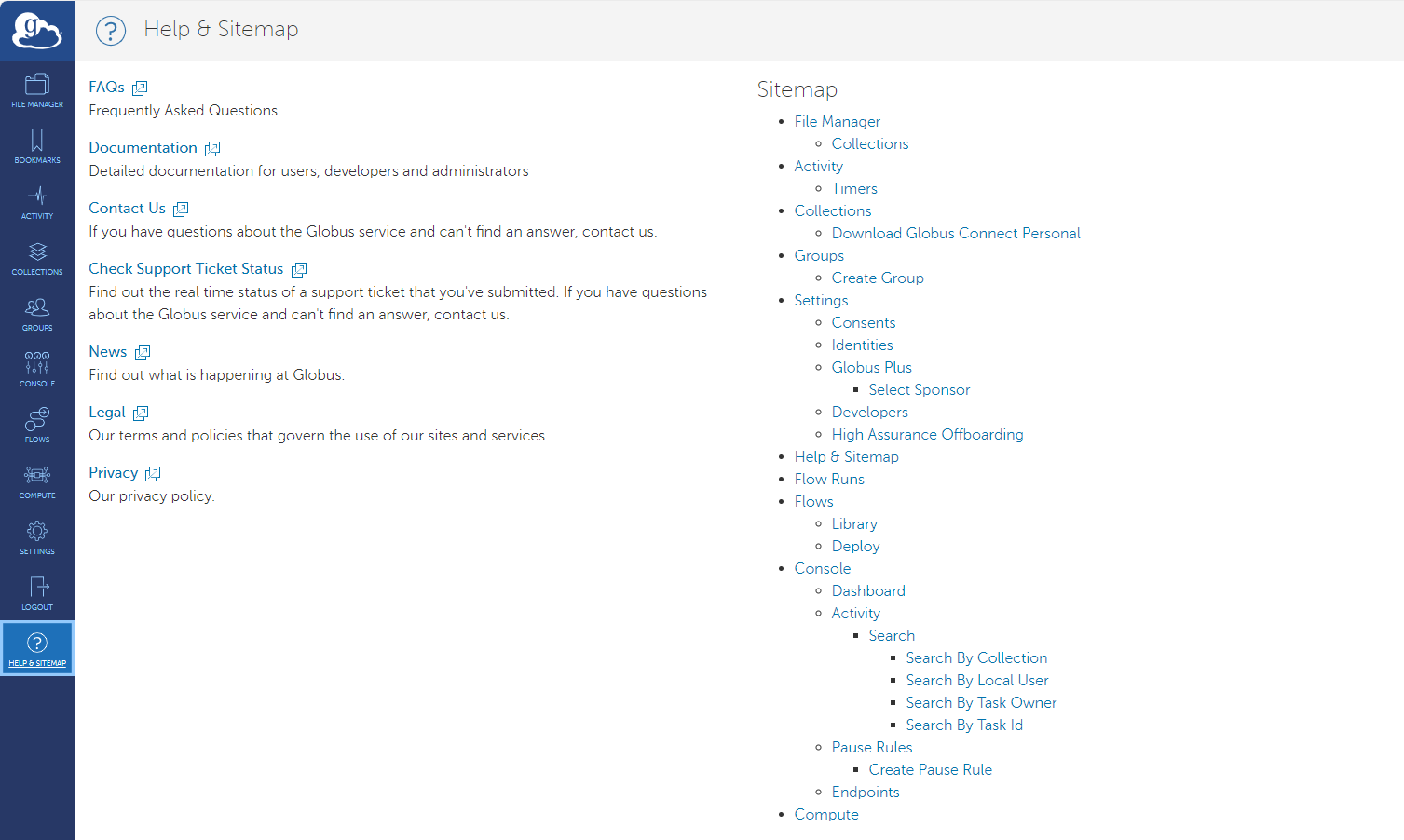Click High Assurance Offboarding link

tap(927, 434)
